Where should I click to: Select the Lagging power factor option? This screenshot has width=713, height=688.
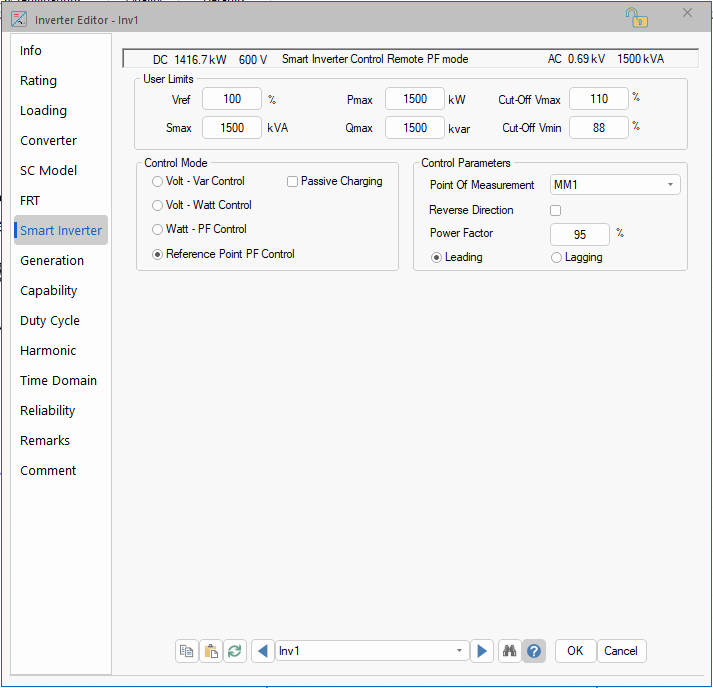pyautogui.click(x=557, y=258)
